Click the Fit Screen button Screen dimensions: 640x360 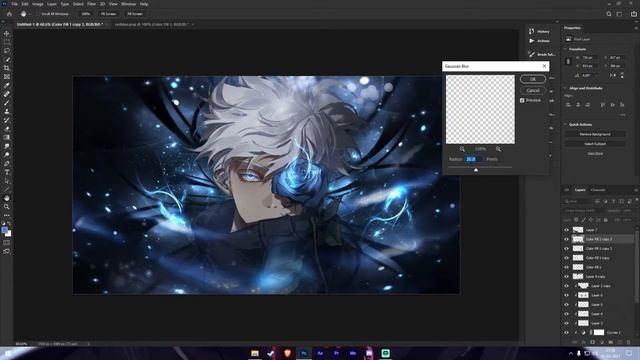(108, 14)
